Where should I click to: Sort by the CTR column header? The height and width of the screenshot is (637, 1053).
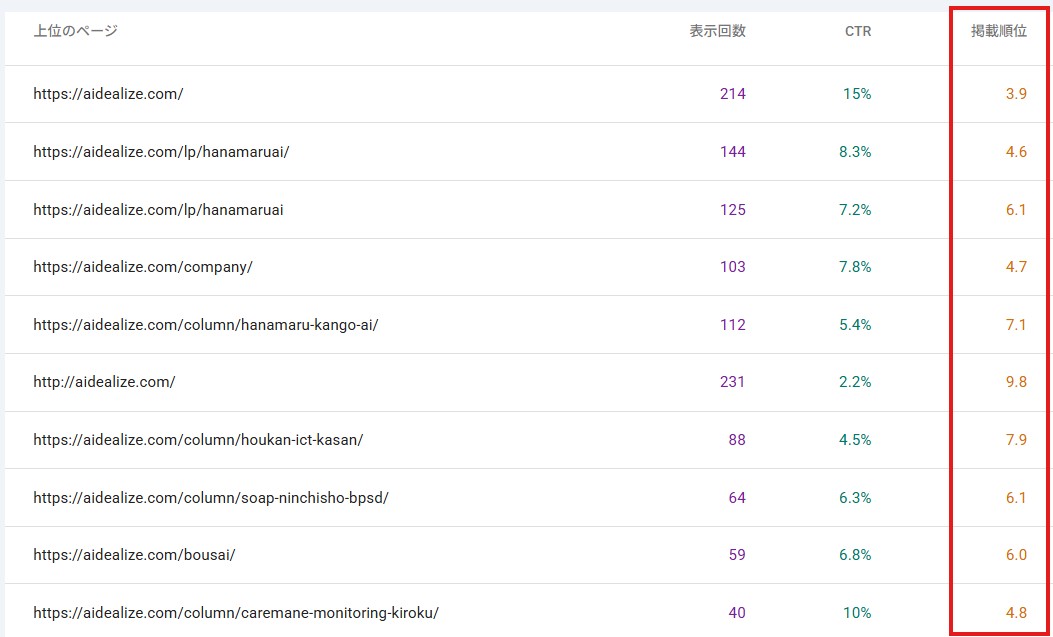click(858, 31)
